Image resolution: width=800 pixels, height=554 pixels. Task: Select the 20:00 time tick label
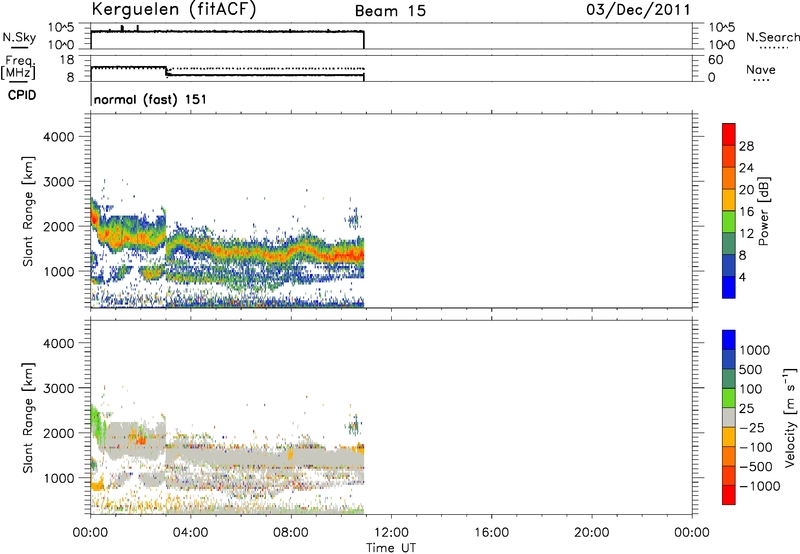click(591, 533)
